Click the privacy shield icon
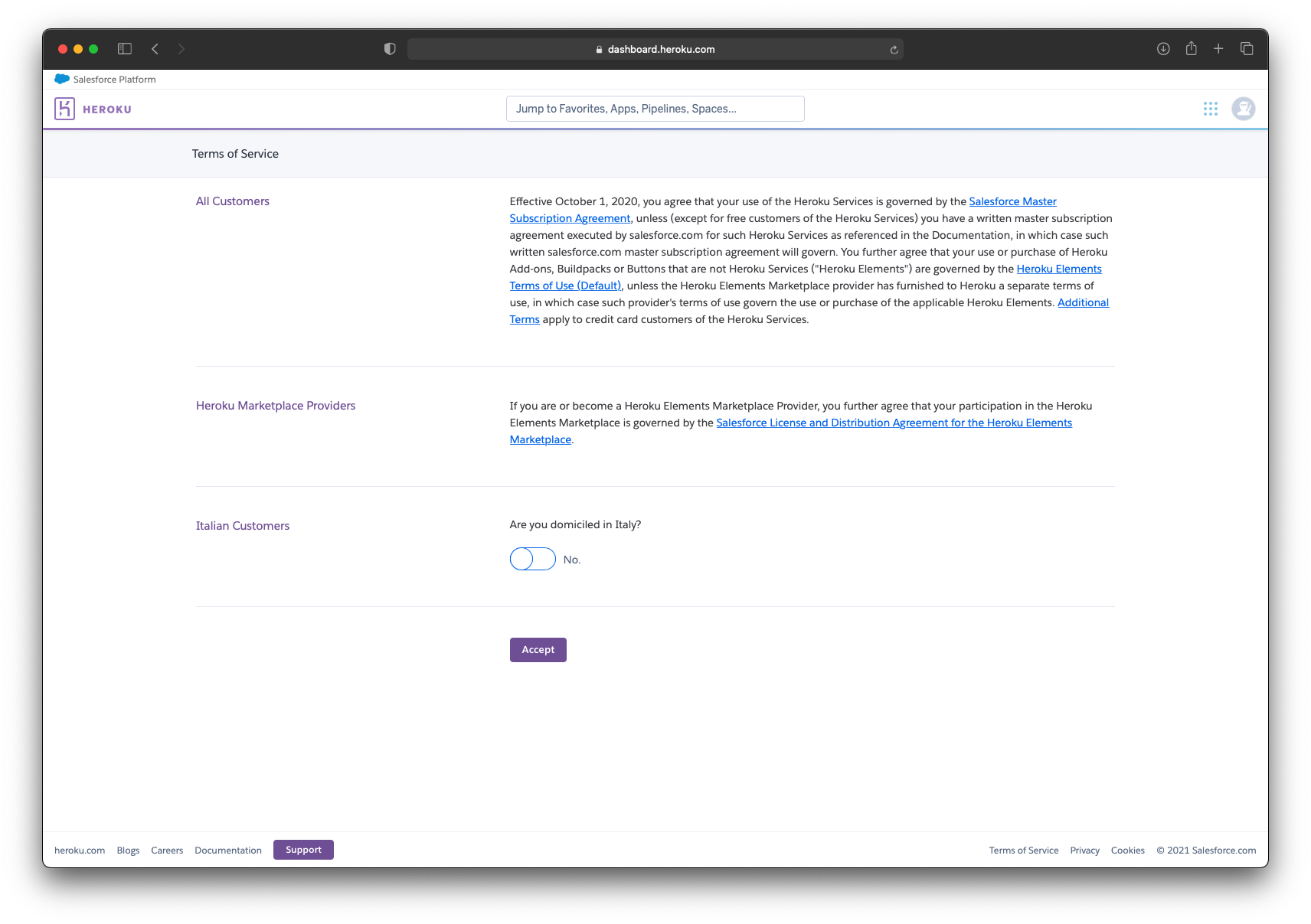The height and width of the screenshot is (924, 1311). (x=390, y=49)
